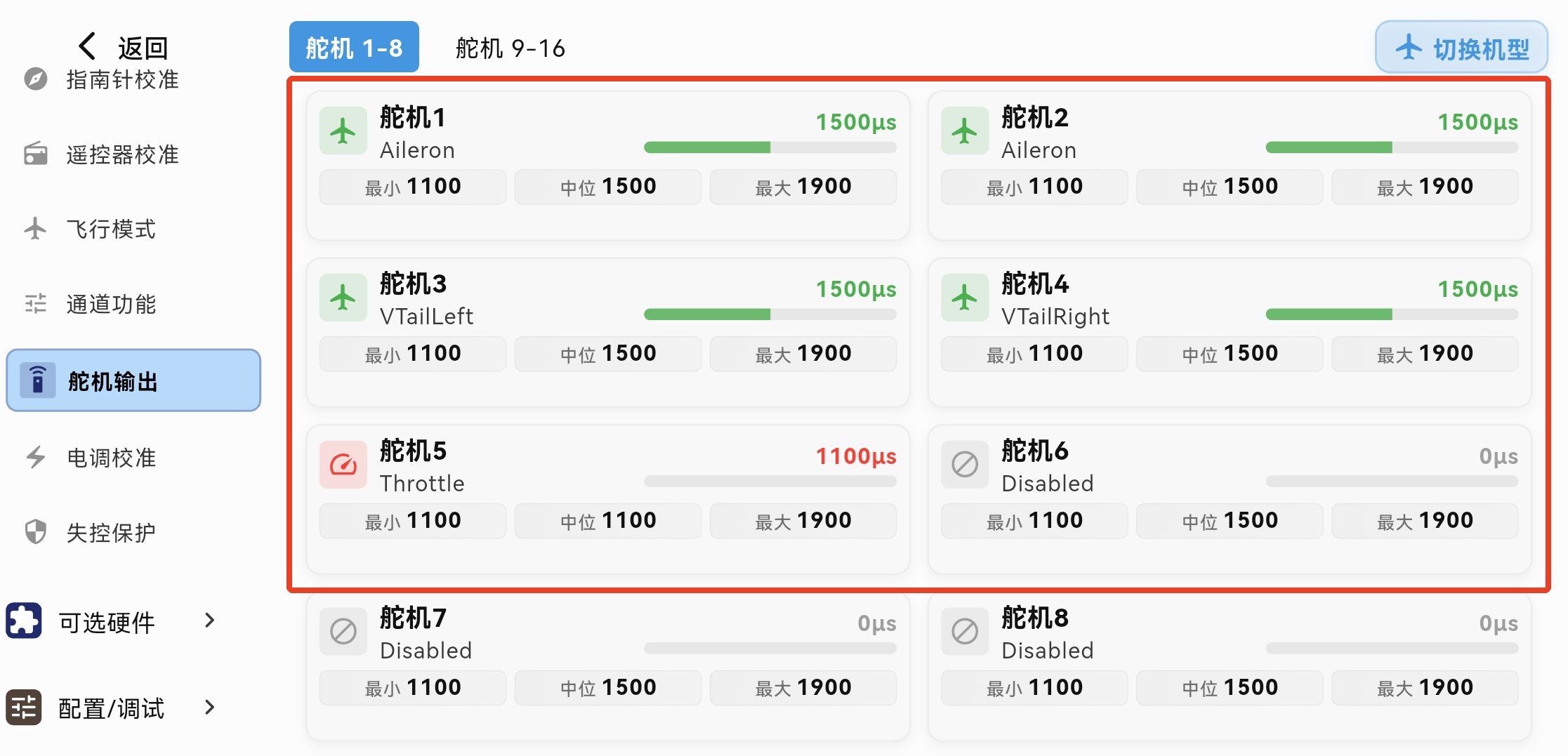1568x756 pixels.
Task: Select the 舵机 1-8 tab
Action: coord(354,48)
